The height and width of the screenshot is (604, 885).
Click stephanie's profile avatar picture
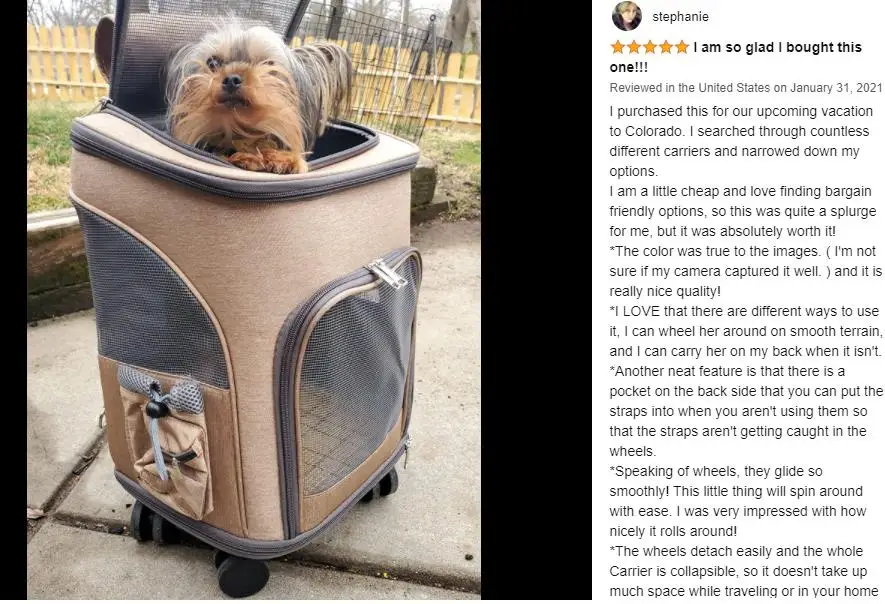[x=626, y=16]
